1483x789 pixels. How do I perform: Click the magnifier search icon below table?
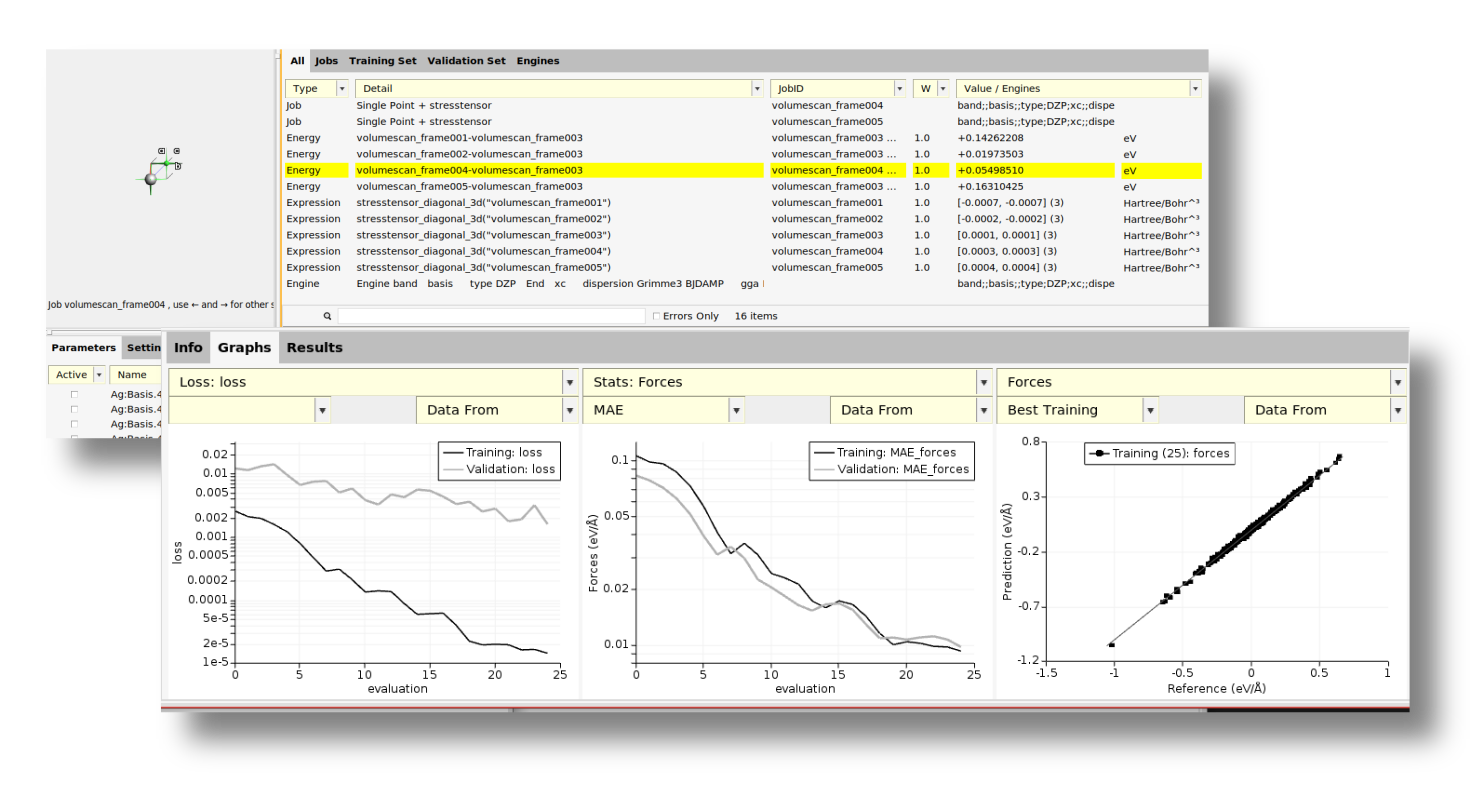[327, 316]
